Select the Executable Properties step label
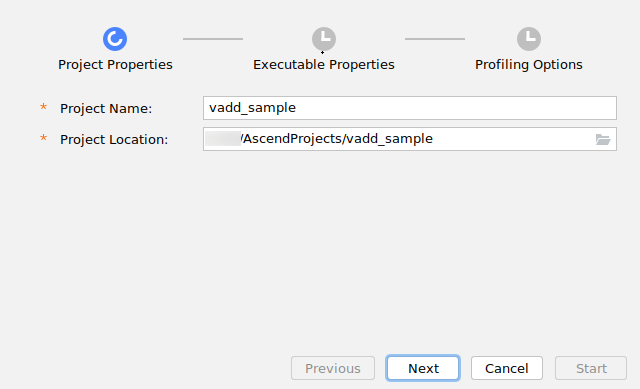Image resolution: width=640 pixels, height=389 pixels. (x=324, y=64)
